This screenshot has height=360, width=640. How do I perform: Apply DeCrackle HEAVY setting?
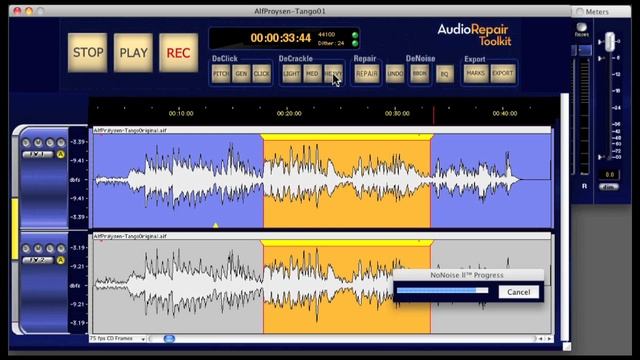pos(333,74)
